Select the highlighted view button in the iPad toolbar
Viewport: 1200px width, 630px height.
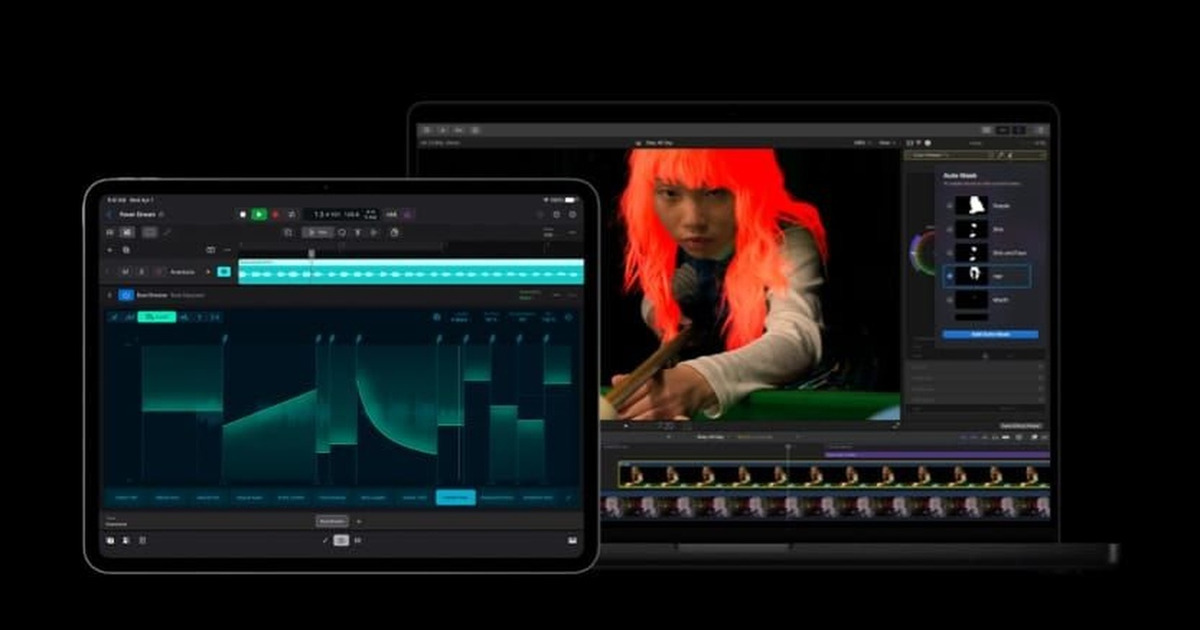pos(128,232)
